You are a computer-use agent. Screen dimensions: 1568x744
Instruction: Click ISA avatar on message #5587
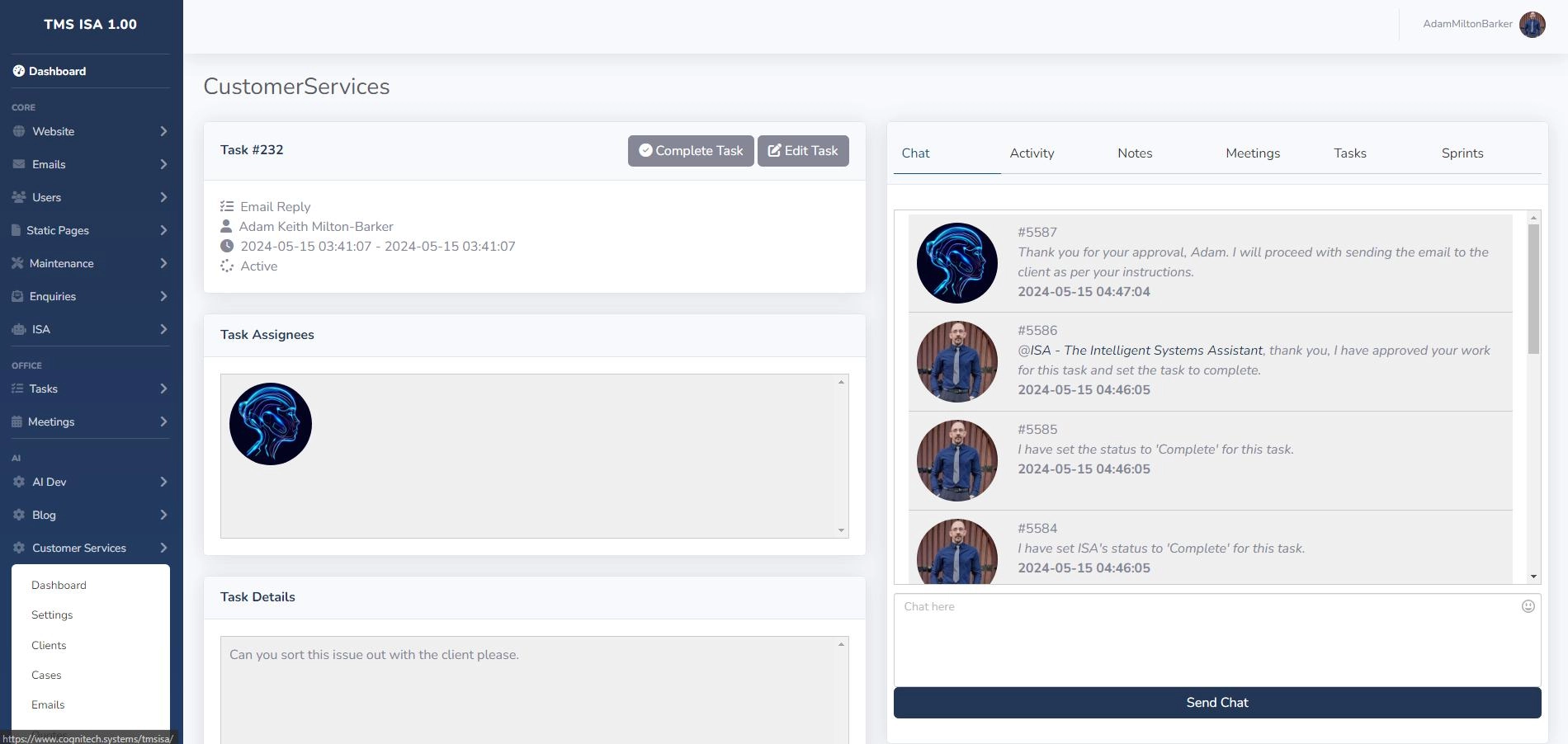[x=957, y=263]
